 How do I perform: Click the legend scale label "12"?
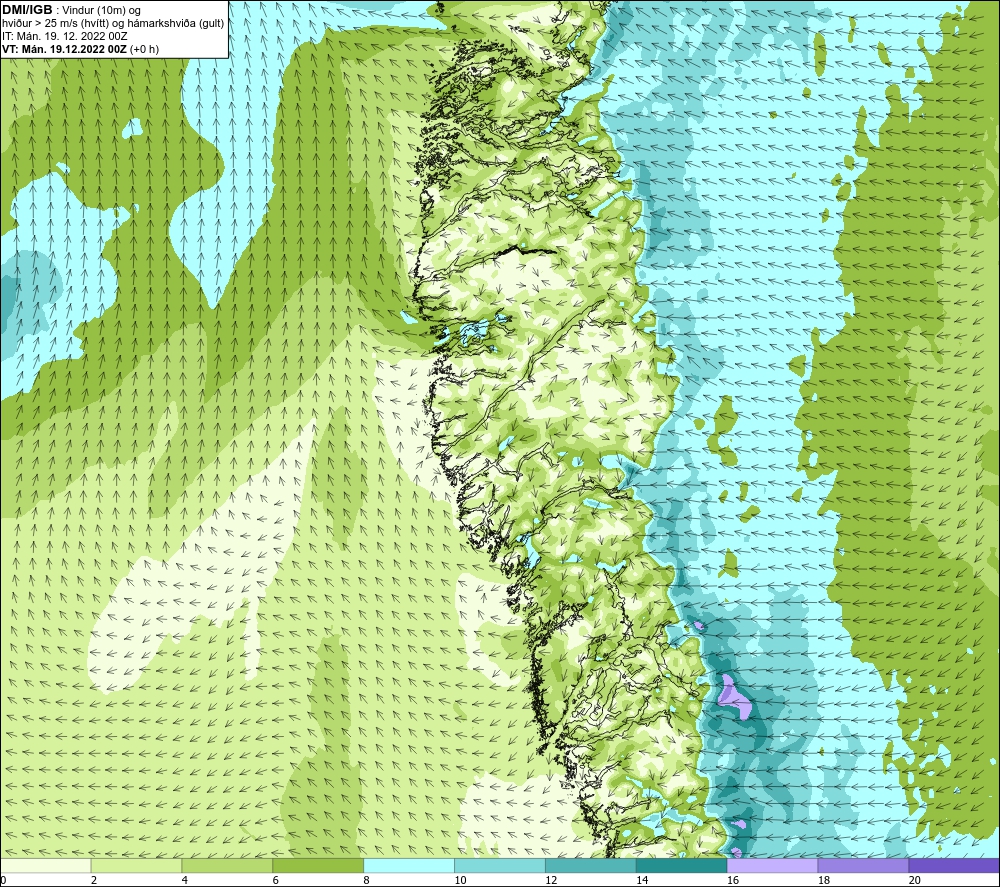(x=551, y=881)
